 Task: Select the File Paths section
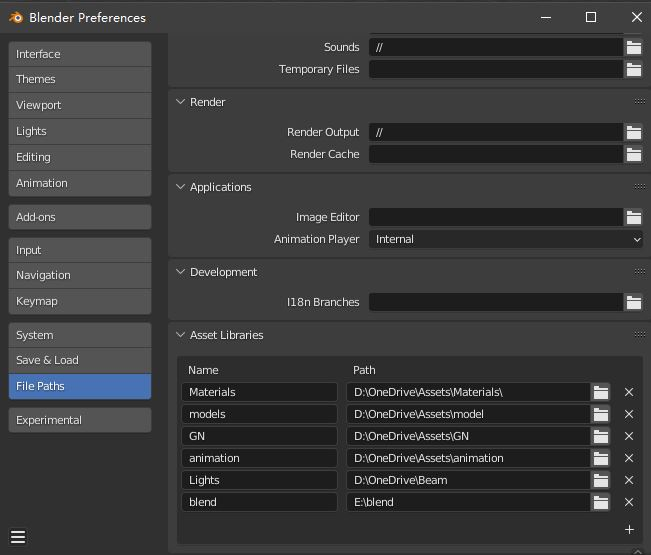[80, 386]
